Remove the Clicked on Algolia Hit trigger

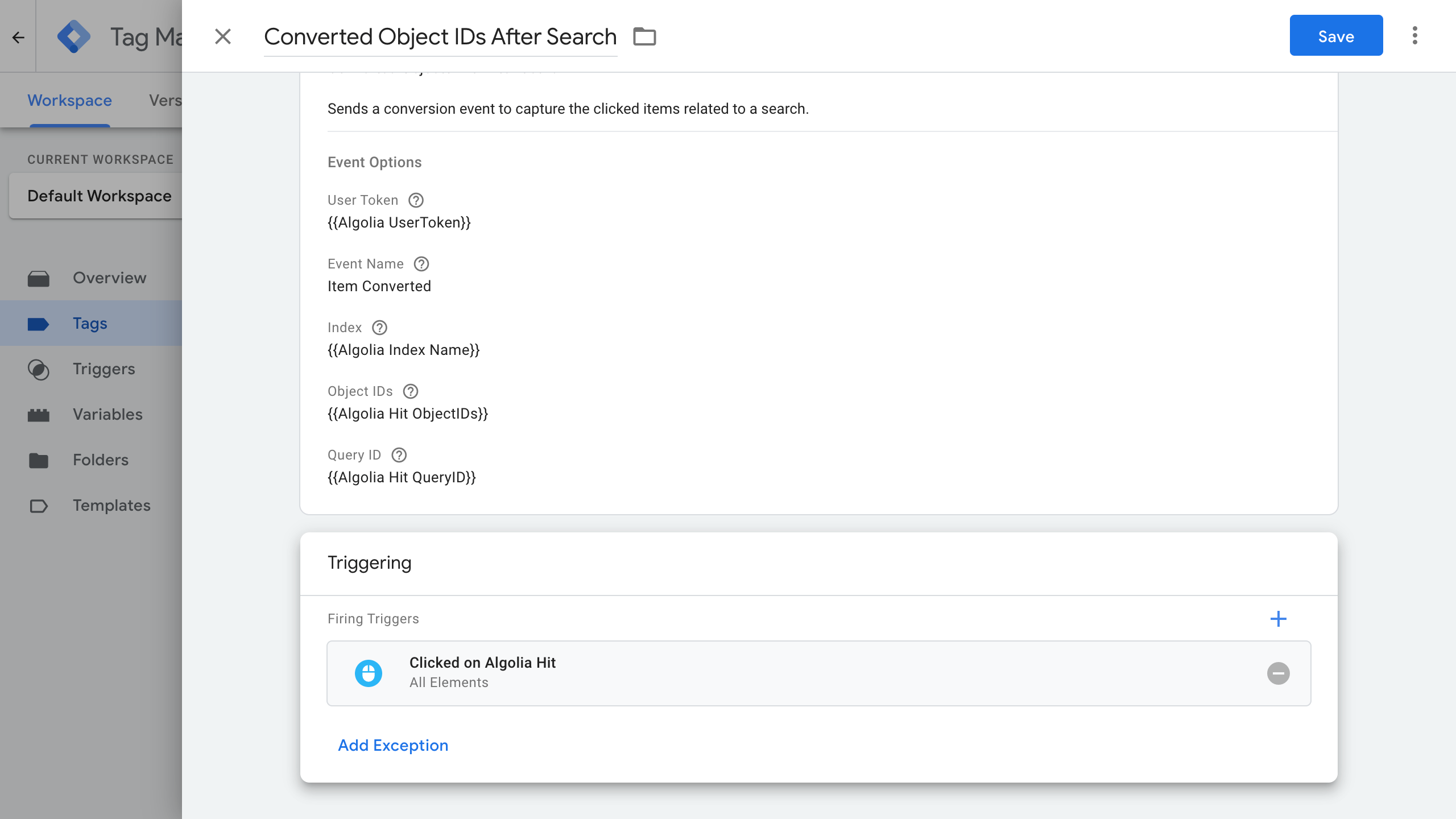click(x=1279, y=673)
